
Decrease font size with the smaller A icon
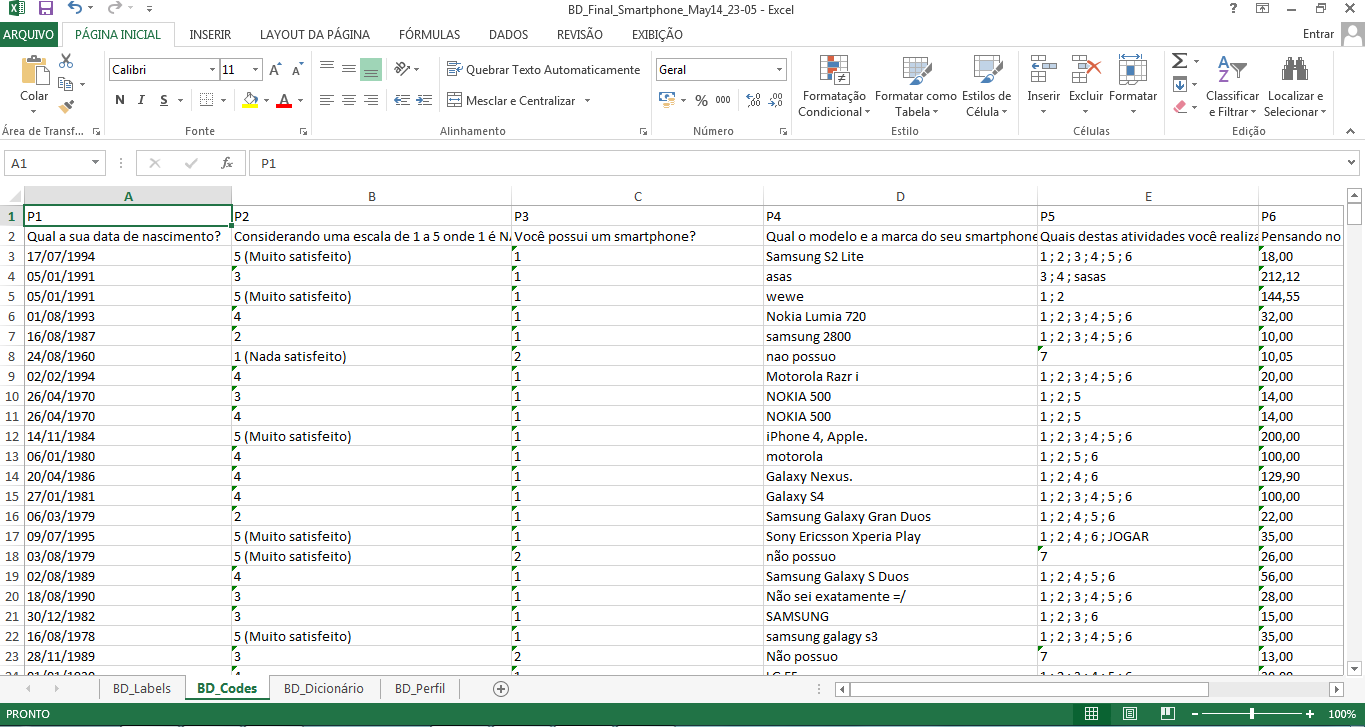297,70
